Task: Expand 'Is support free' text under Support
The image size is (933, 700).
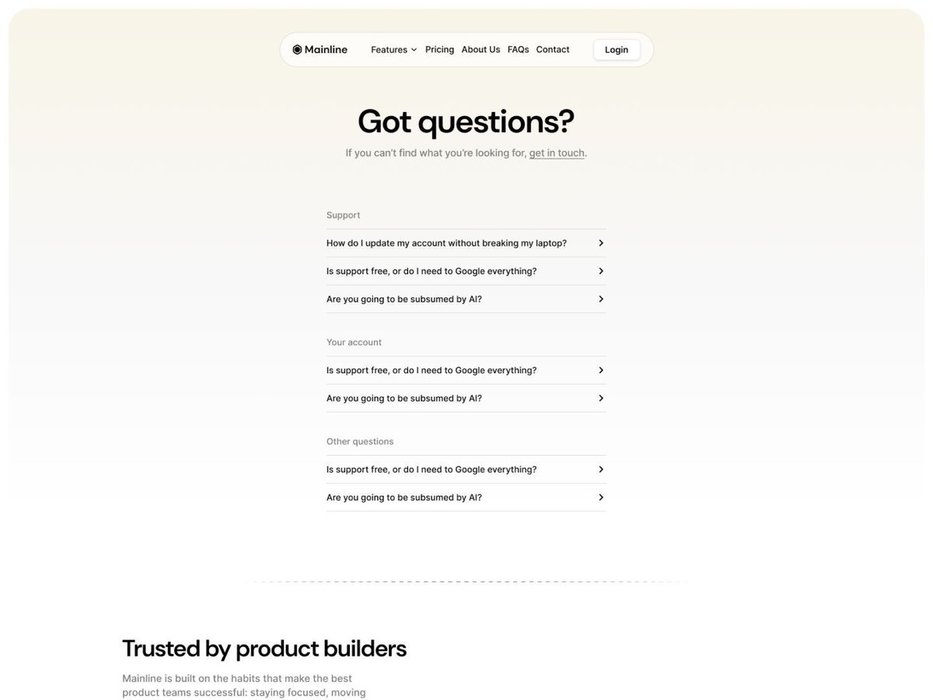Action: (431, 271)
